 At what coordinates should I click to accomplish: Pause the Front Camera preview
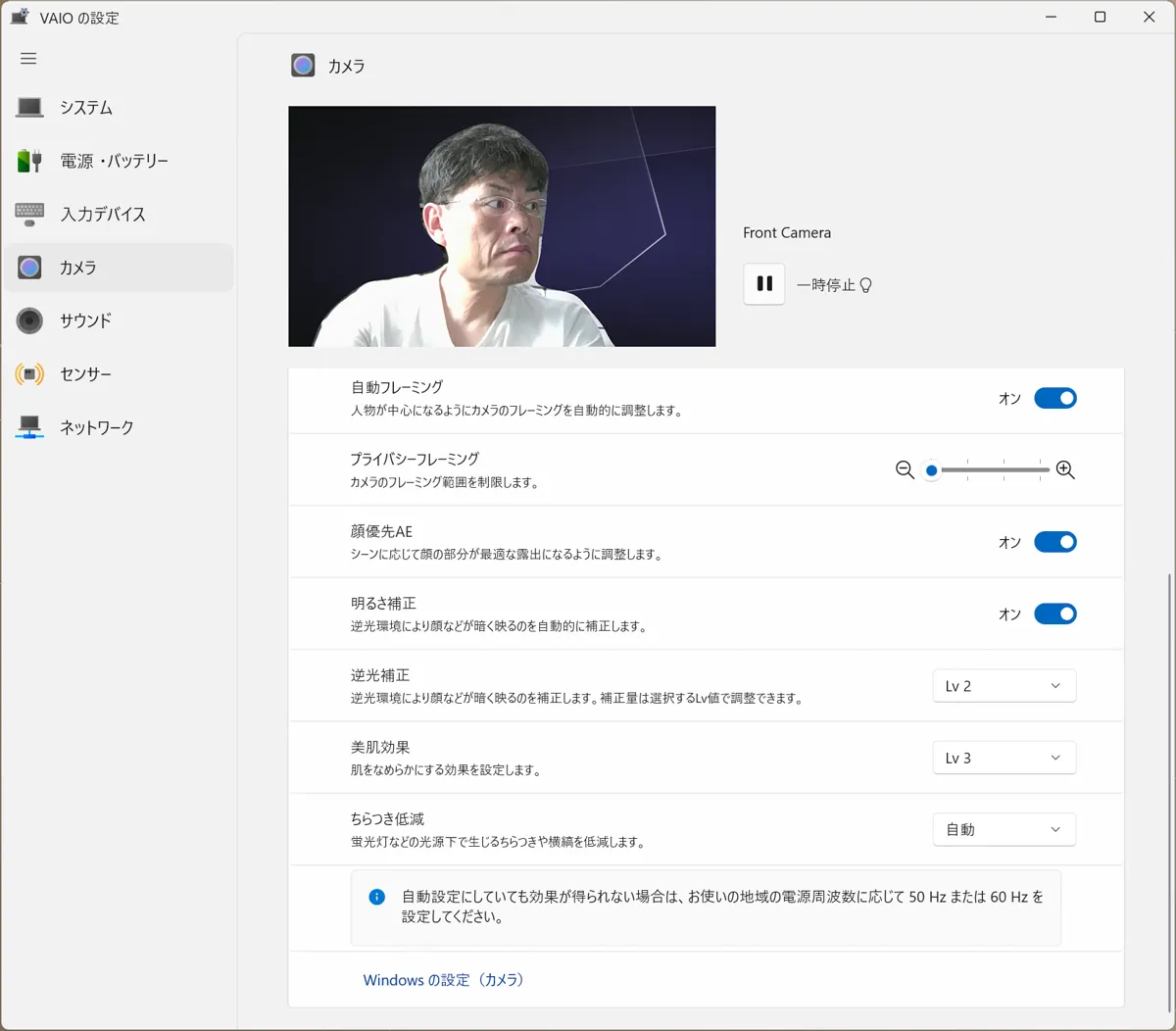click(x=764, y=284)
